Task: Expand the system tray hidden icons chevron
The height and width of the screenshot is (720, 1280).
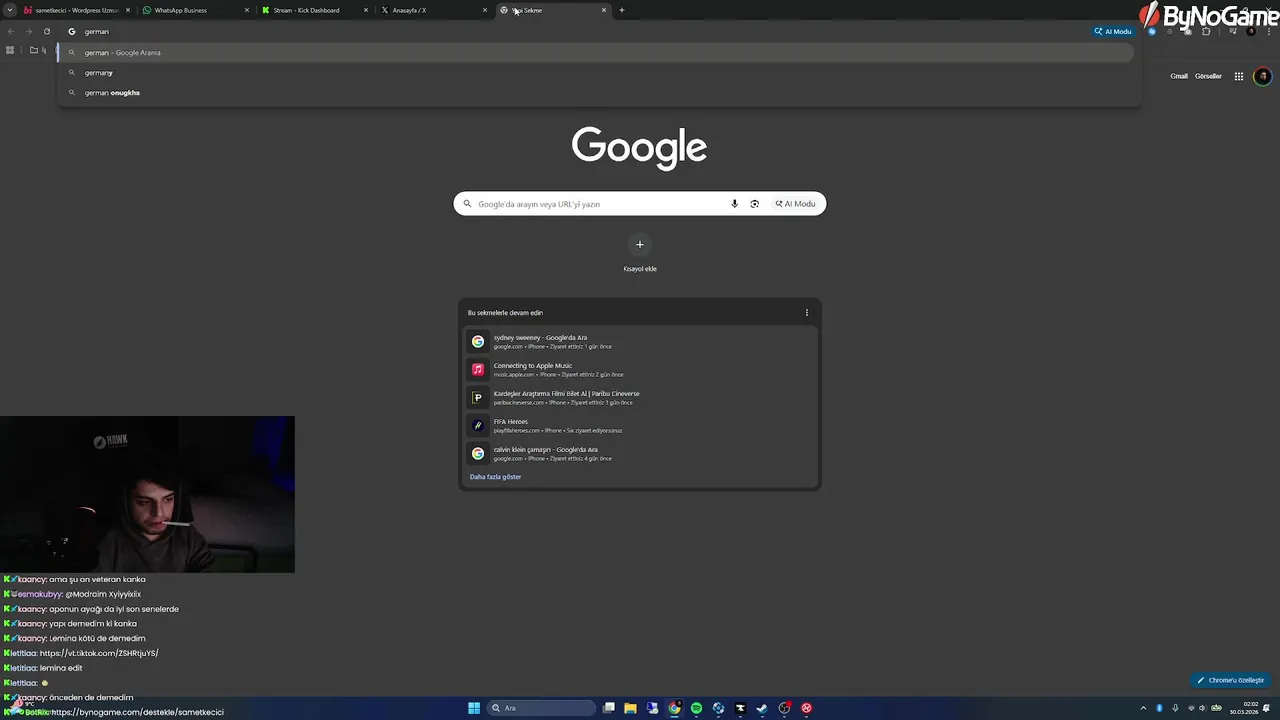Action: click(x=1144, y=708)
